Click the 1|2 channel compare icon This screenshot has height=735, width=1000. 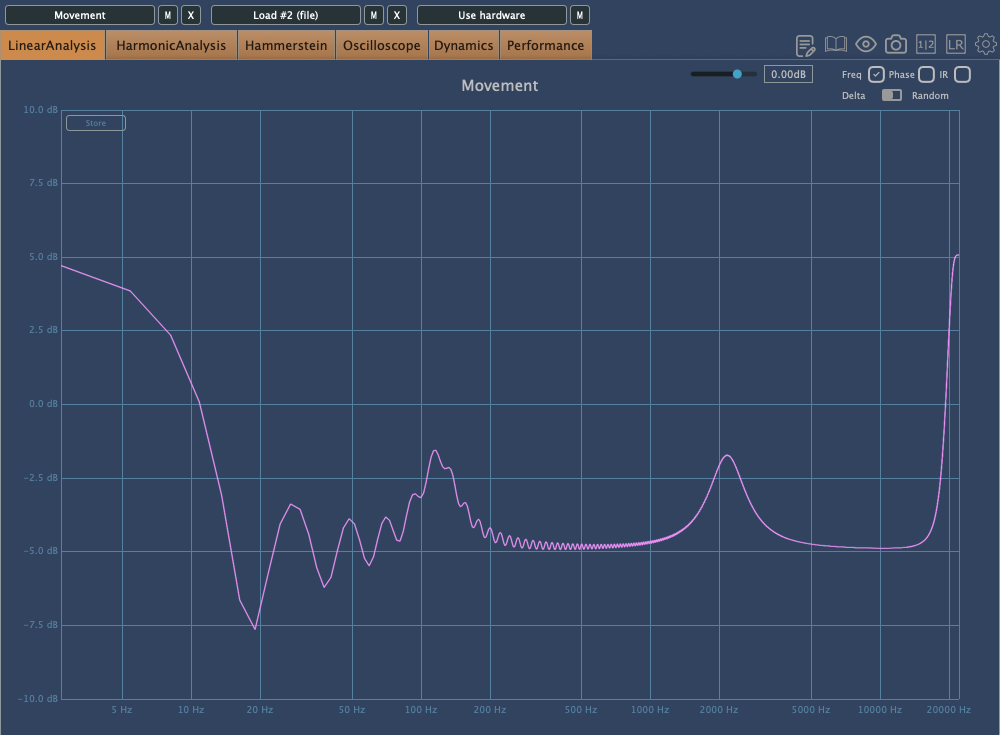tap(926, 45)
